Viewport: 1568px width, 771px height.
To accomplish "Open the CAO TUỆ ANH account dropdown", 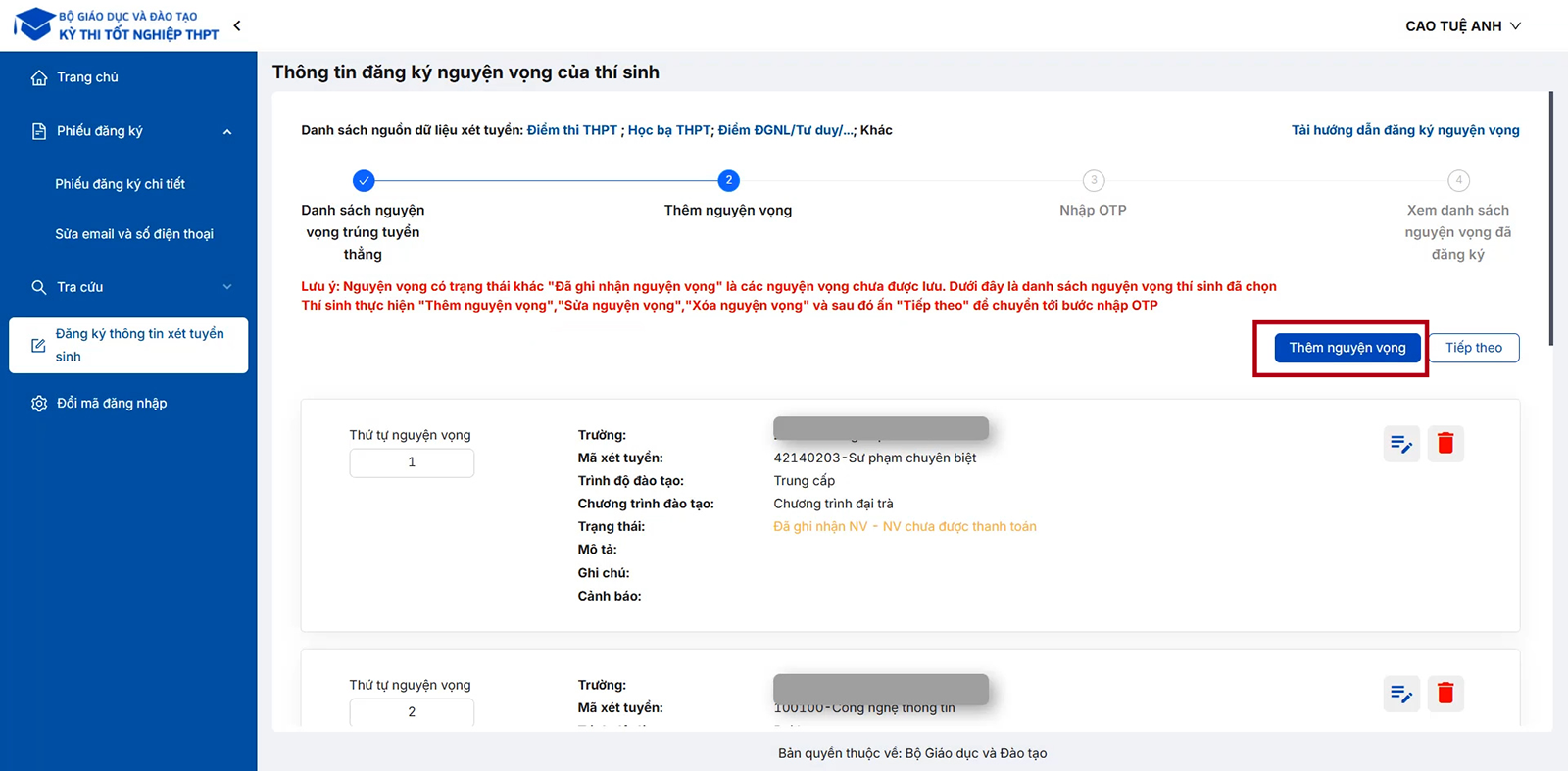I will click(1462, 26).
